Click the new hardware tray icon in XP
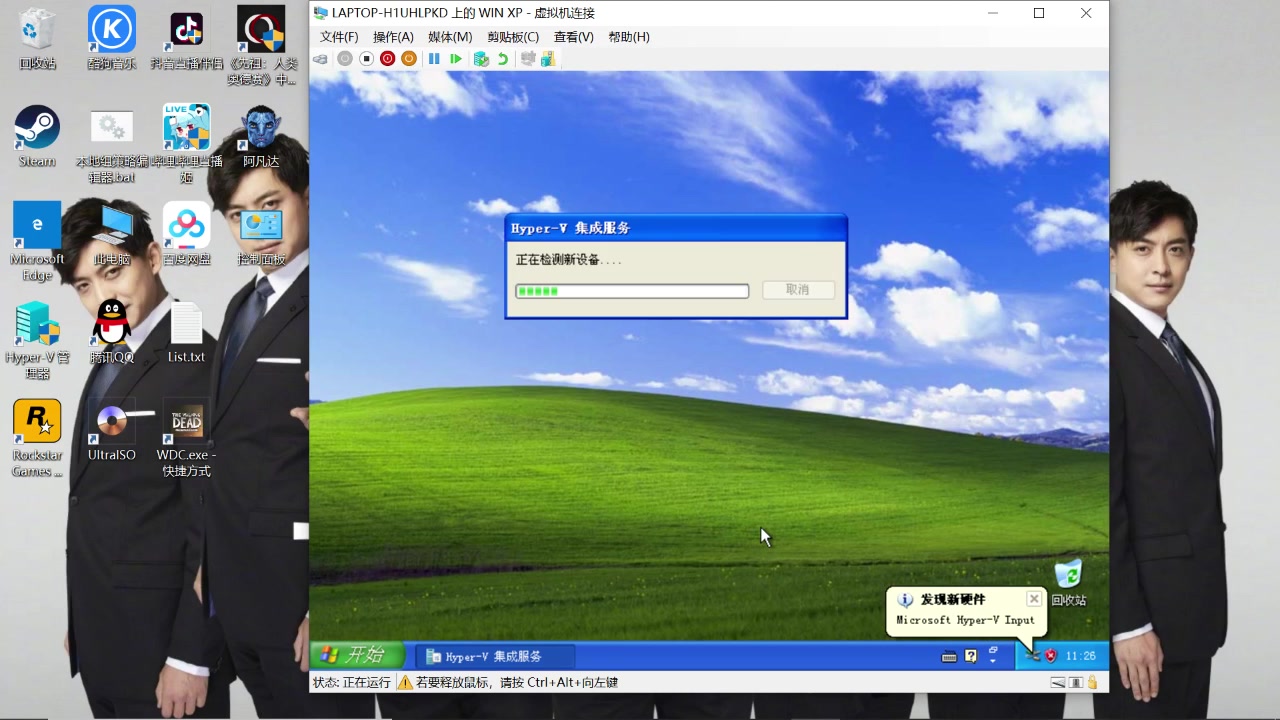This screenshot has height=720, width=1280. (x=1033, y=656)
